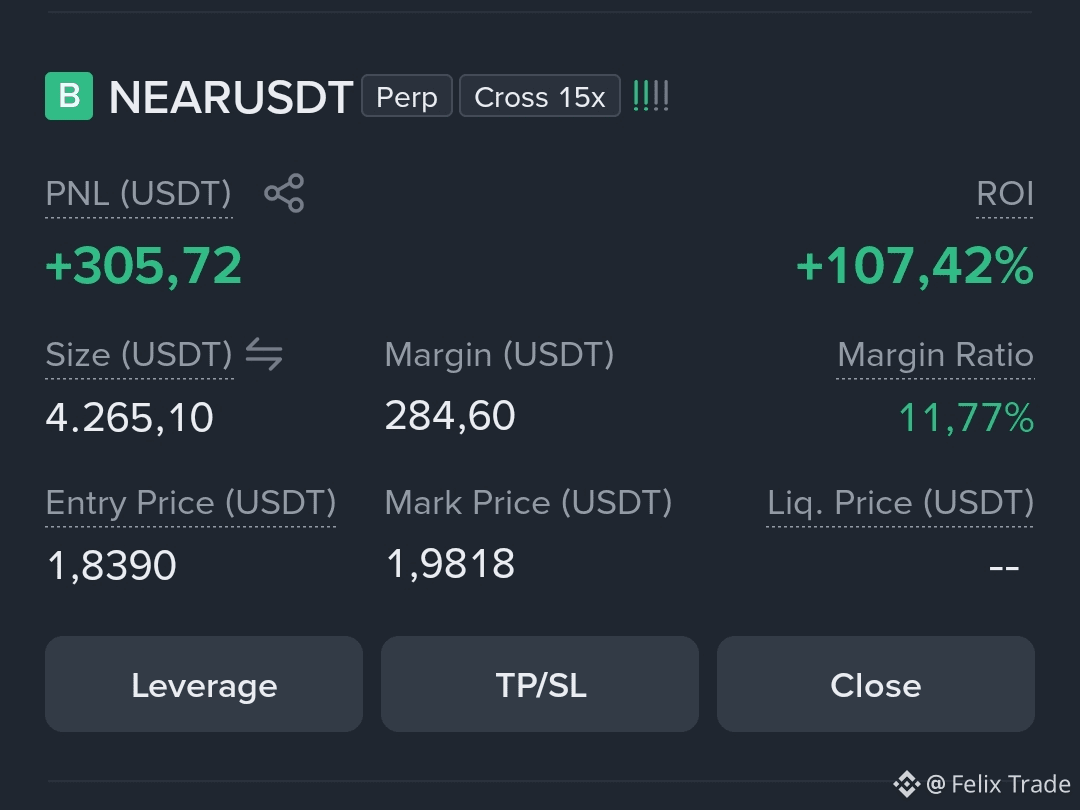Screen dimensions: 1080x810
Task: Click the ROI label for details
Action: (1005, 194)
